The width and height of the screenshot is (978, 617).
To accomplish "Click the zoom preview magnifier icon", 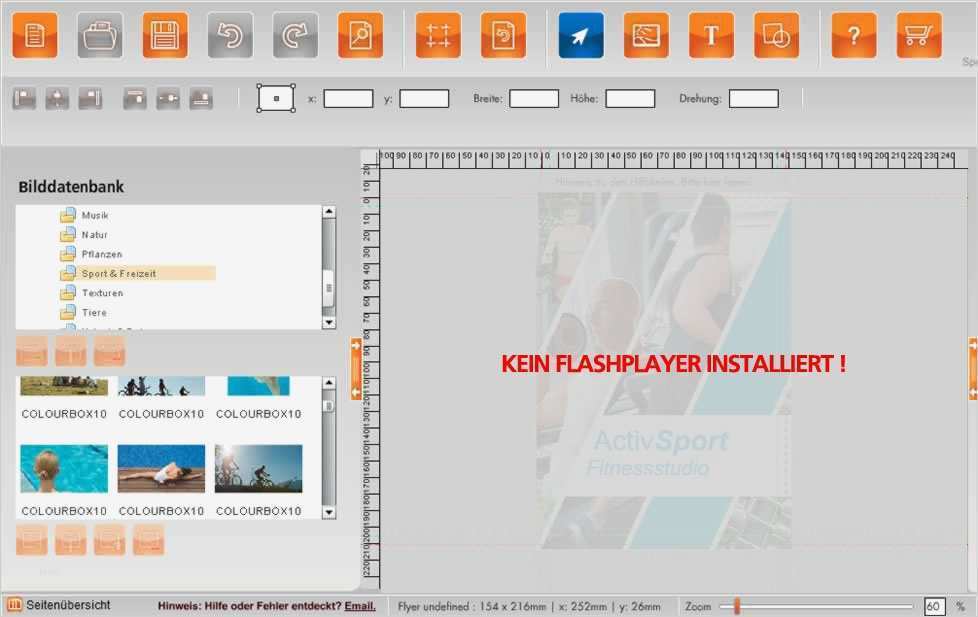I will tap(362, 34).
